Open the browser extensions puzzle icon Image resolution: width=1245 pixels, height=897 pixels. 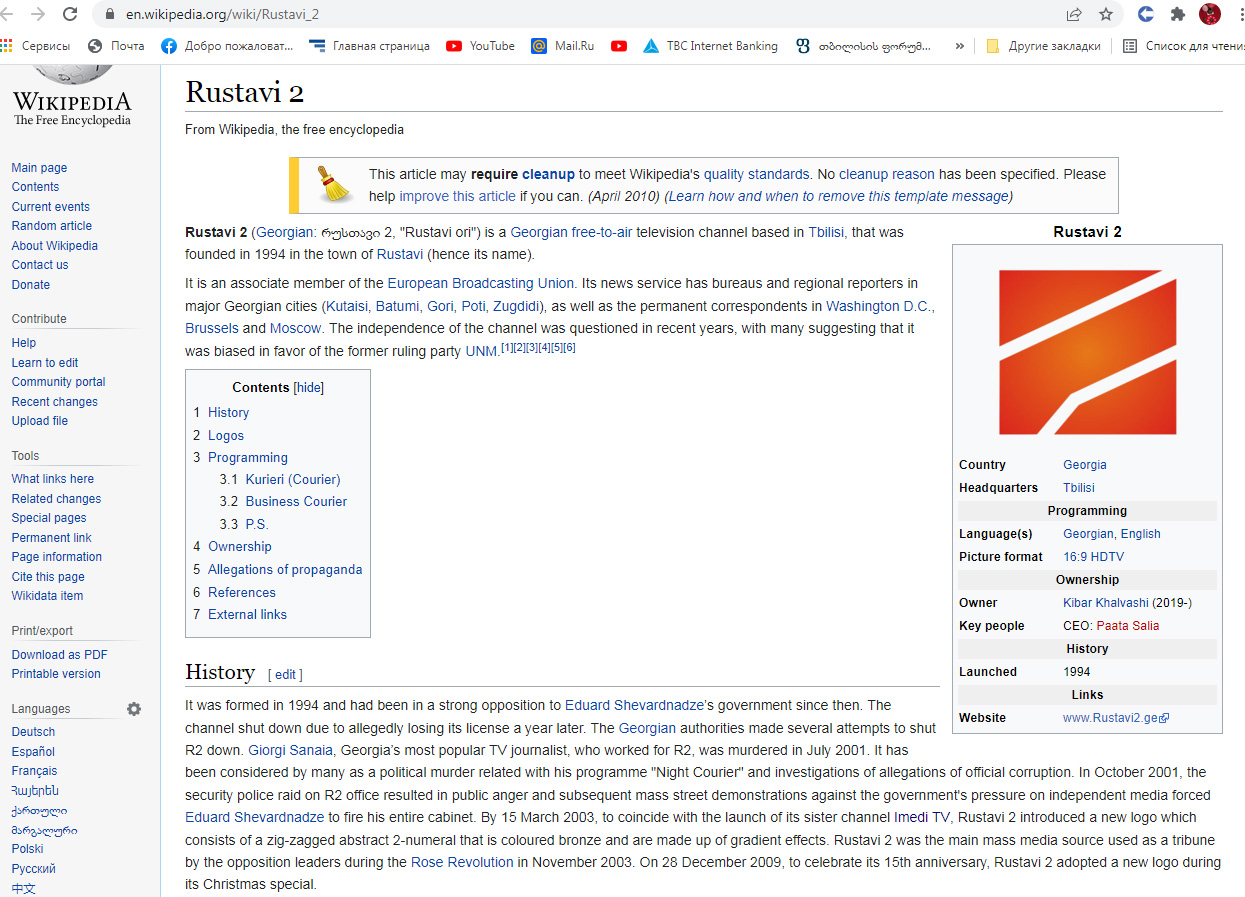pyautogui.click(x=1178, y=14)
